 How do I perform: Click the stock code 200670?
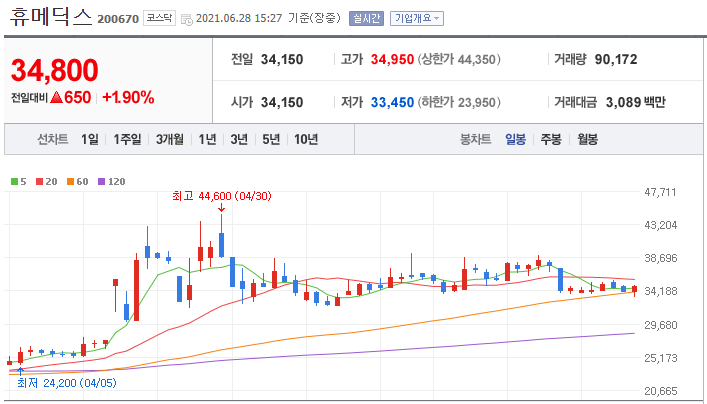click(118, 20)
